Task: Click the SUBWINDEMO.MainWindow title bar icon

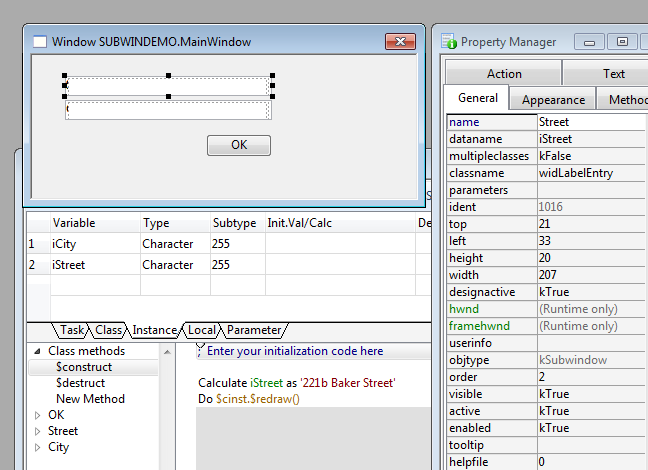Action: coord(40,42)
